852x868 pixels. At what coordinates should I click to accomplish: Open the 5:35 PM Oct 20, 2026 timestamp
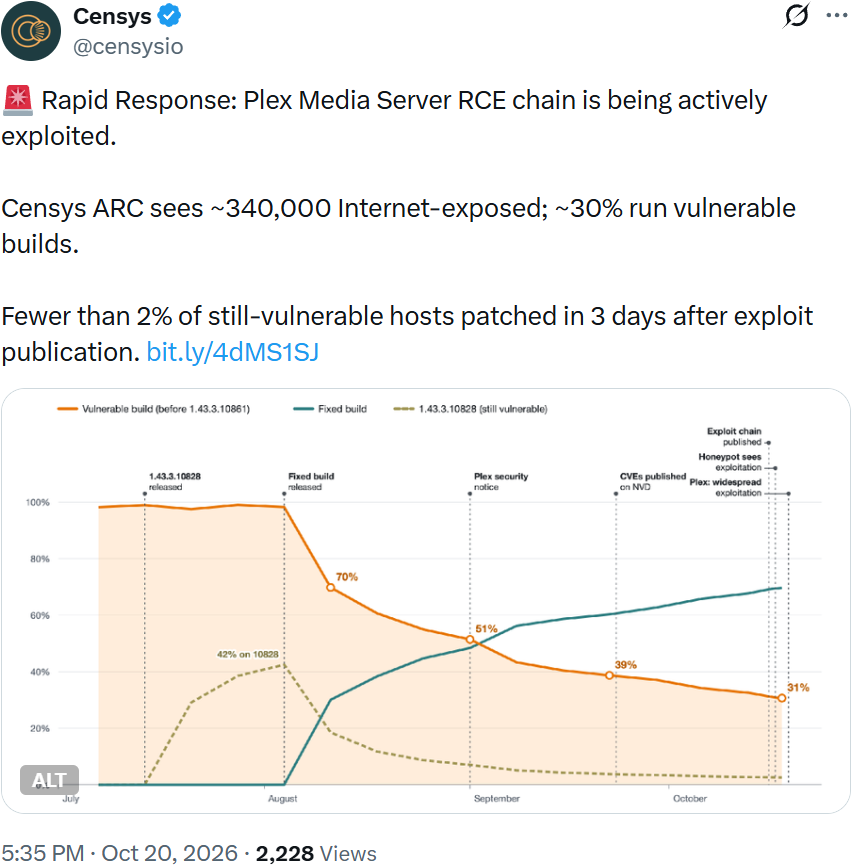click(x=120, y=853)
